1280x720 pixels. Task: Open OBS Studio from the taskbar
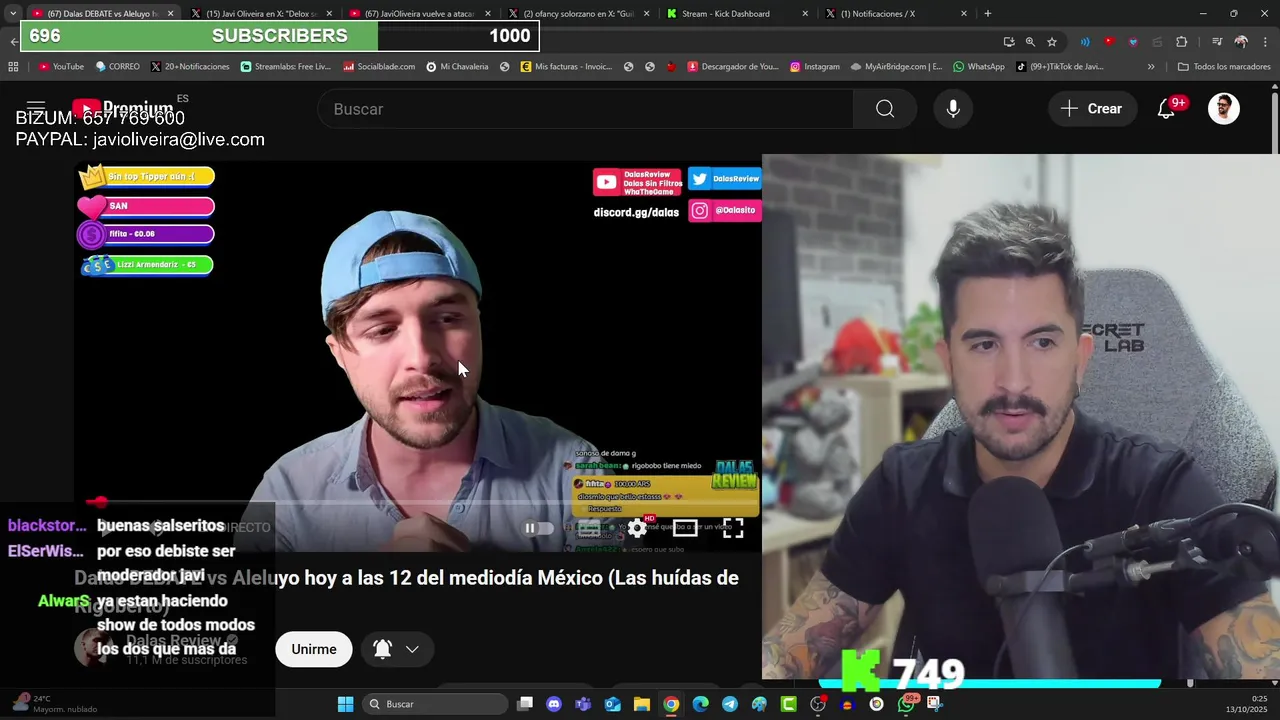pos(818,704)
